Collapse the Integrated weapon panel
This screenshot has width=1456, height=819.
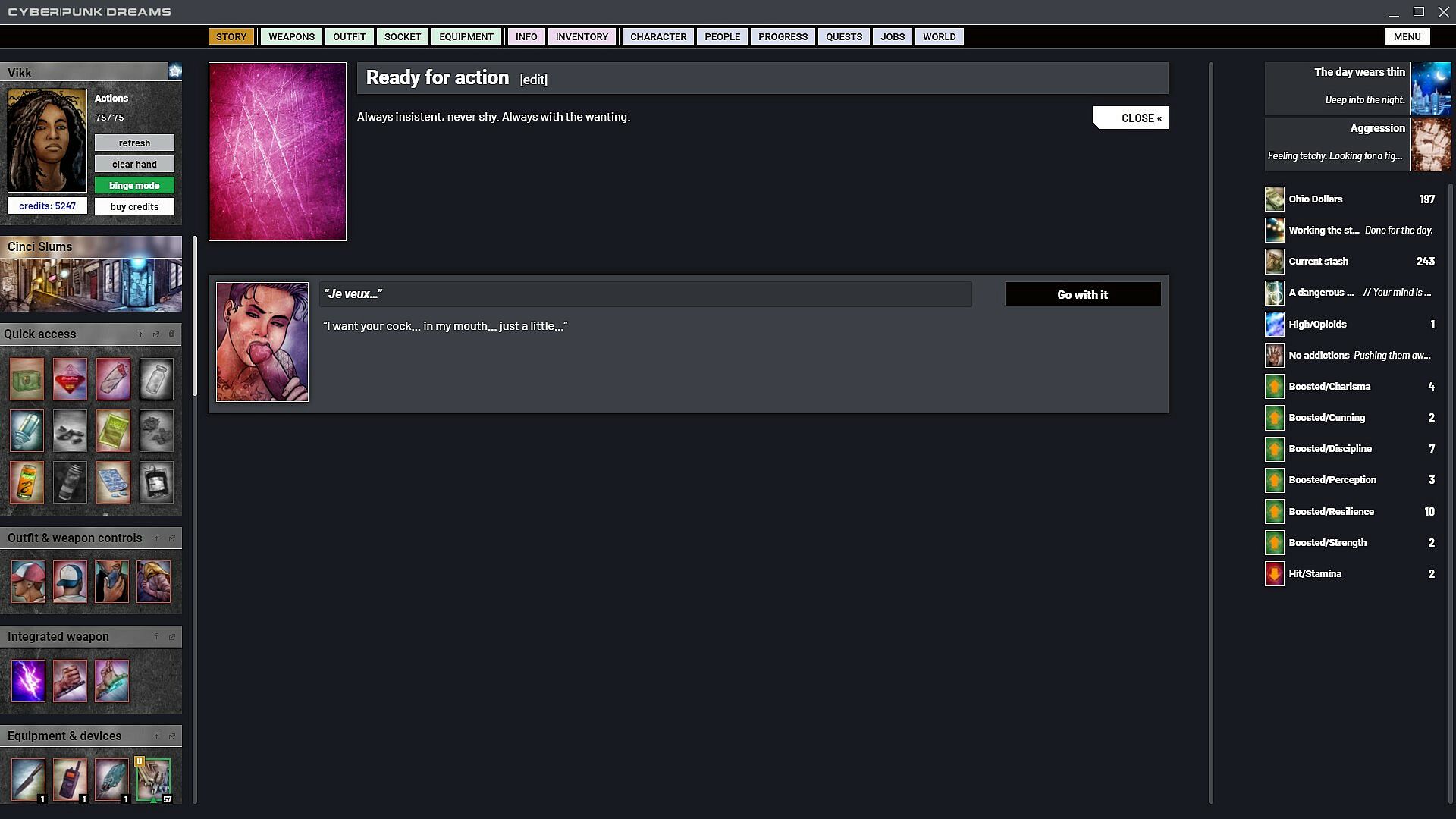pos(156,637)
